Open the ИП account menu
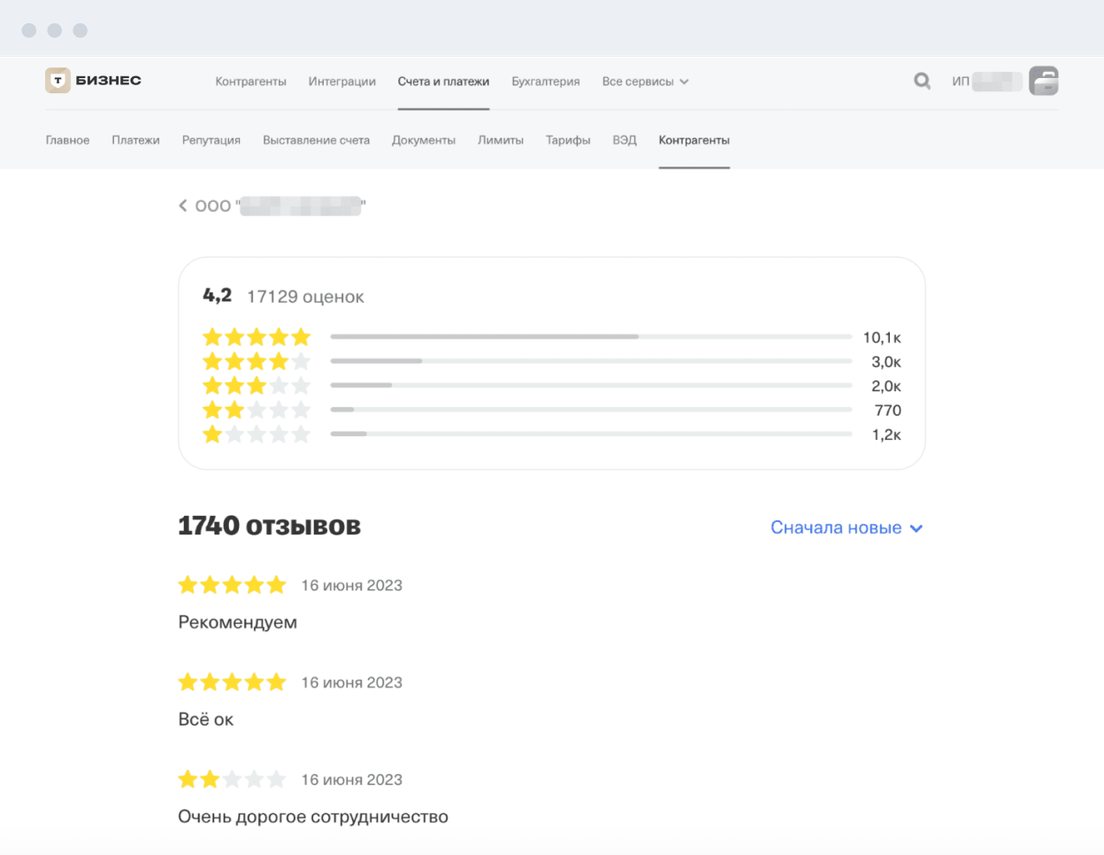Viewport: 1104px width, 855px height. 986,82
